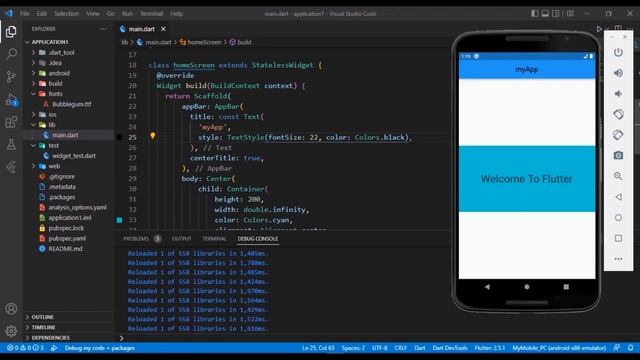This screenshot has height=360, width=640.
Task: Rotate the emulator right
Action: point(618,135)
